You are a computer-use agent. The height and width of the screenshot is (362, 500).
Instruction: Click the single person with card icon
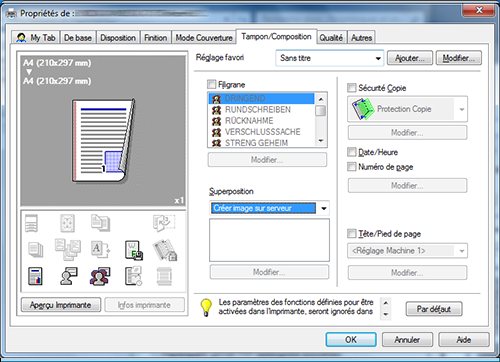pos(69,276)
